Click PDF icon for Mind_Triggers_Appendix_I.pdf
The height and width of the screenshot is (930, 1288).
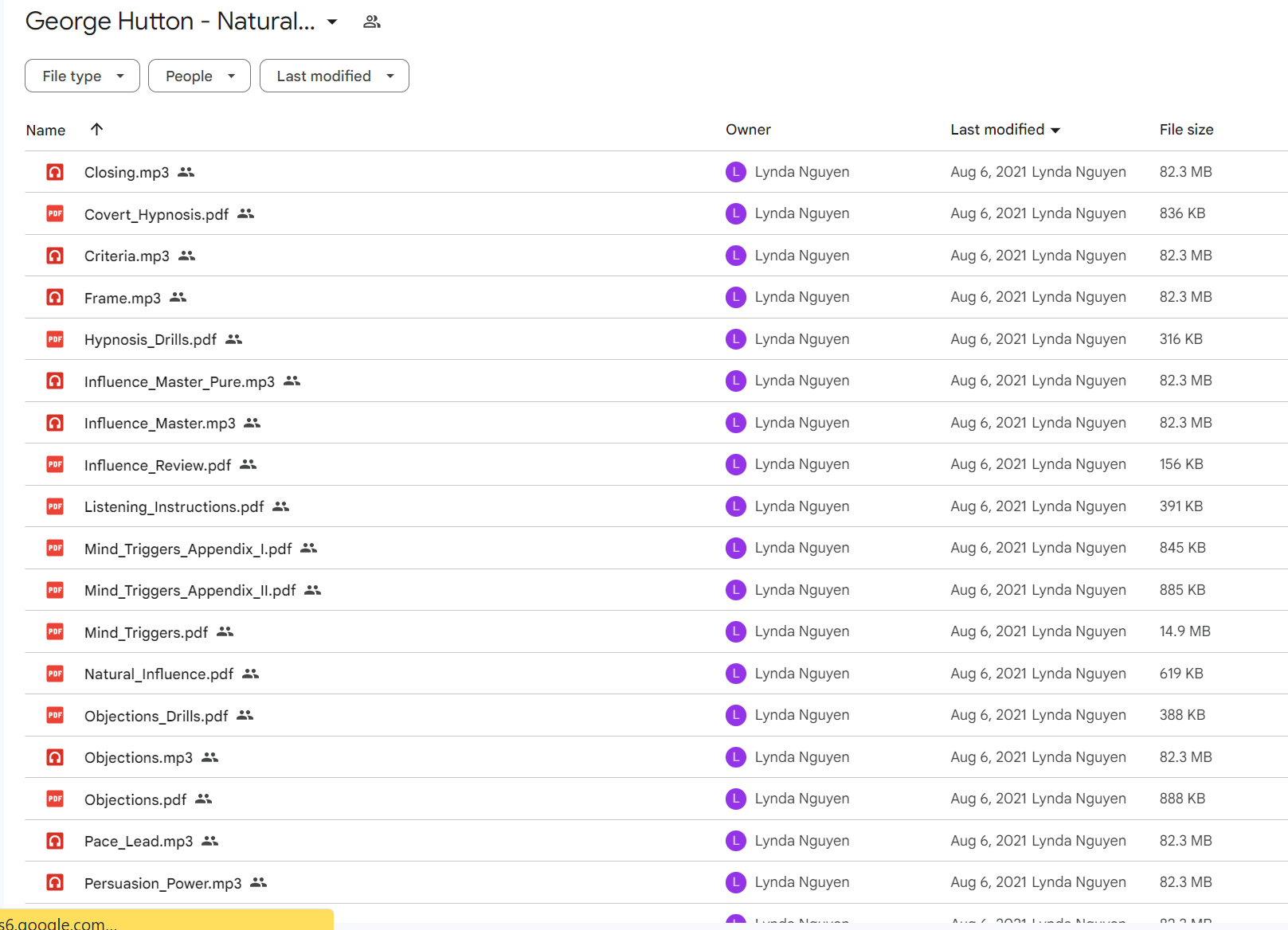[55, 548]
